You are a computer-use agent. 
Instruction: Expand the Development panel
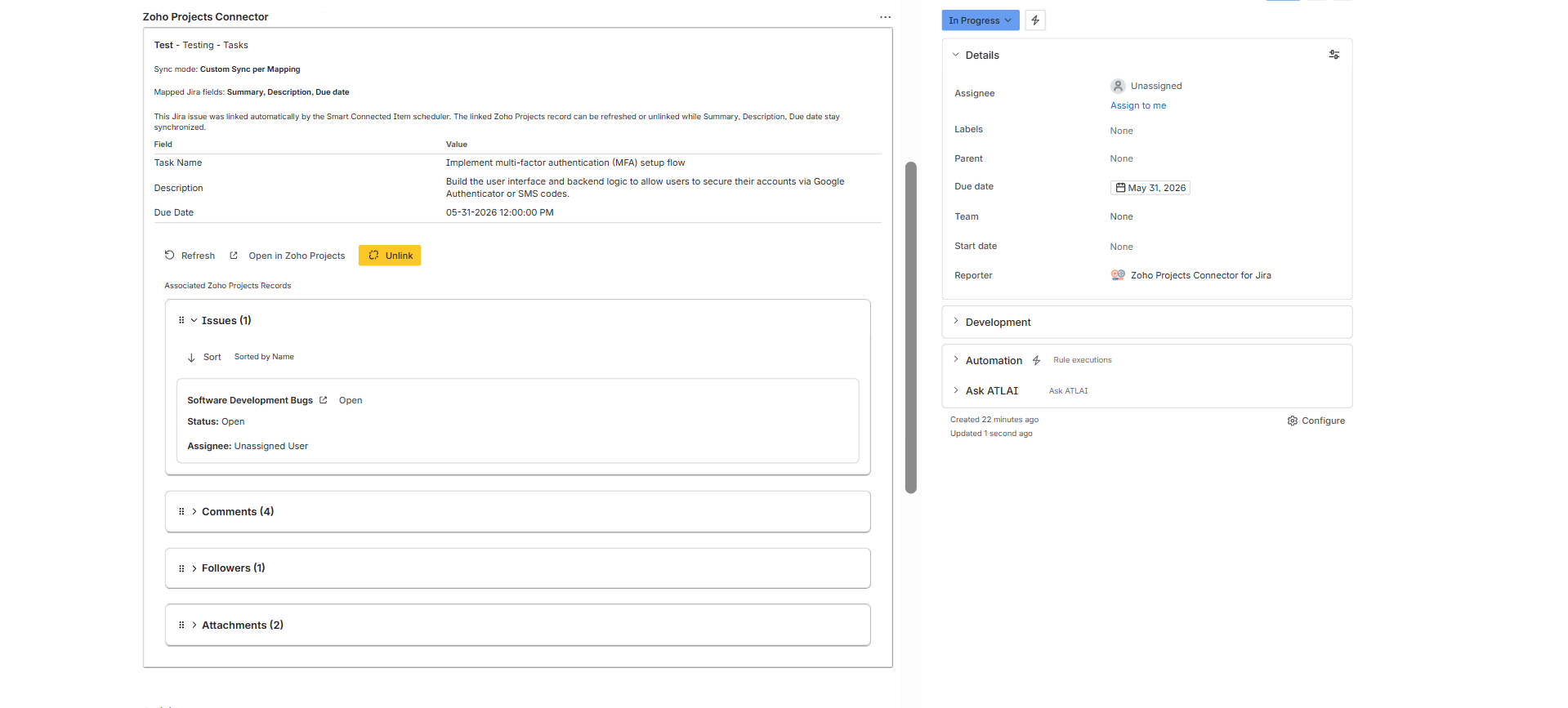tap(955, 322)
